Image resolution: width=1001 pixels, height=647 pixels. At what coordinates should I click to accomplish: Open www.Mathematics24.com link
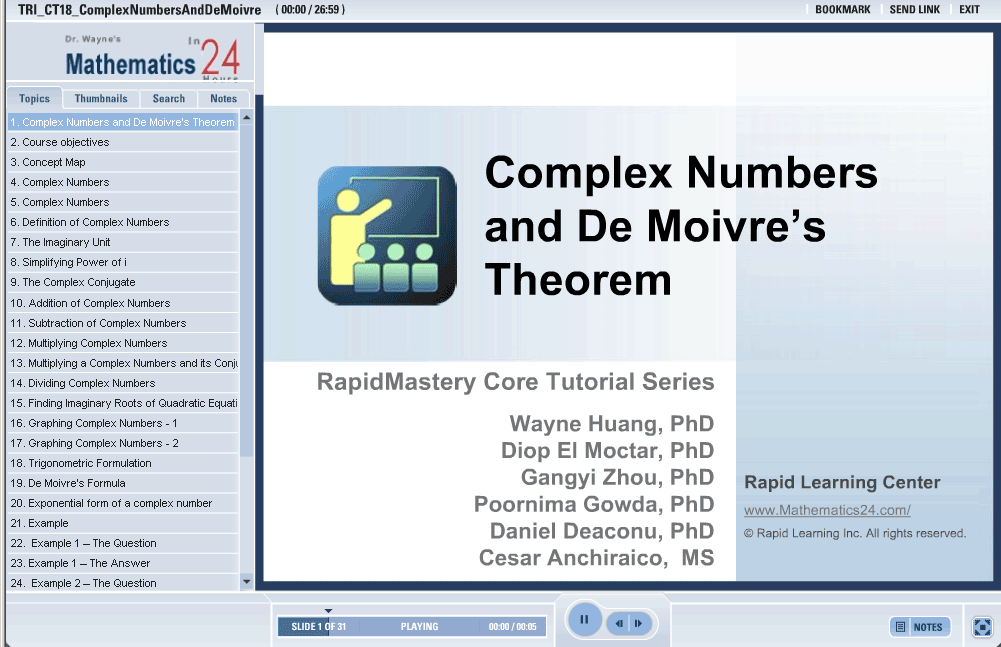tap(827, 510)
